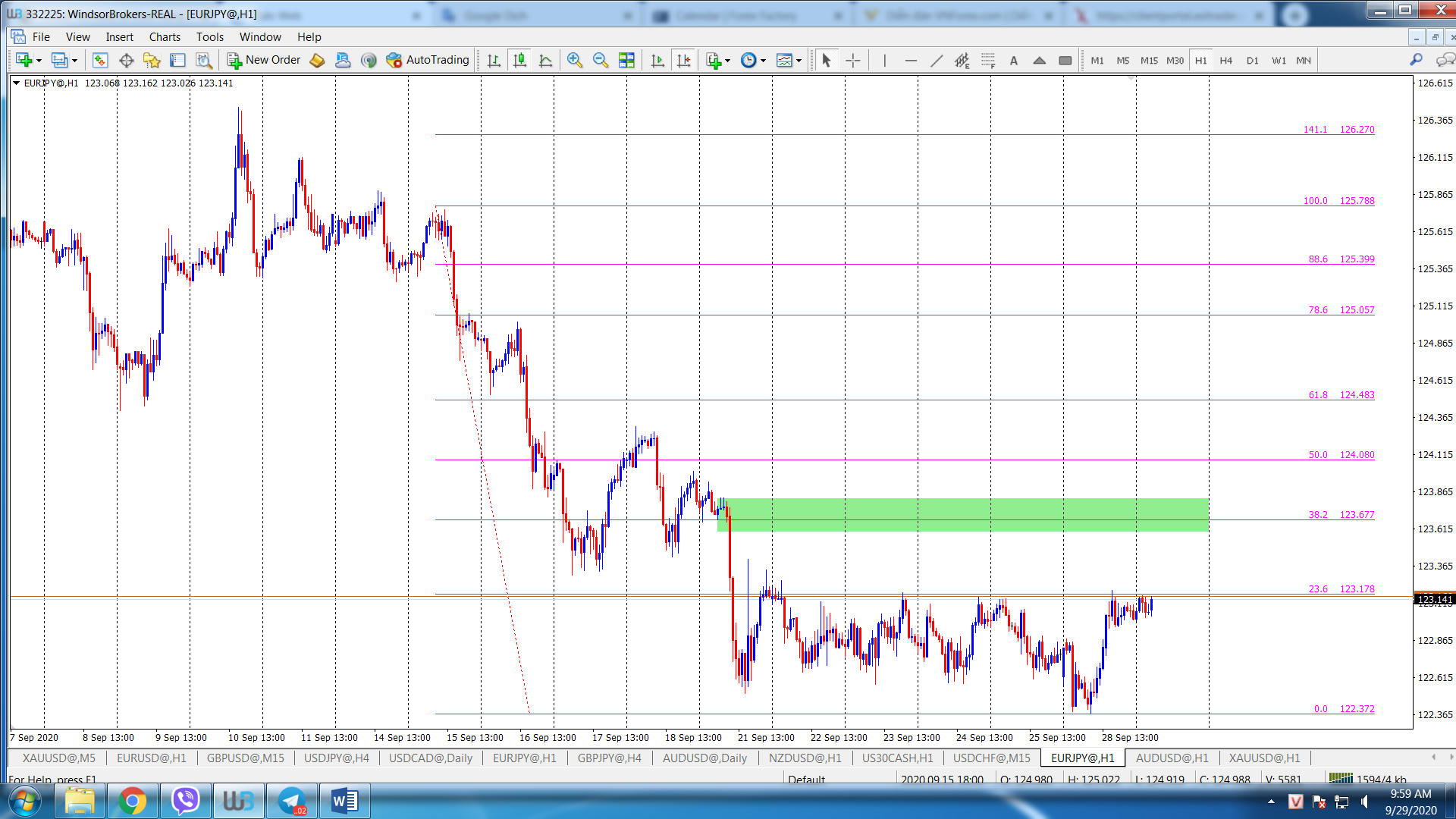Draw a horizontal line tool

click(911, 60)
